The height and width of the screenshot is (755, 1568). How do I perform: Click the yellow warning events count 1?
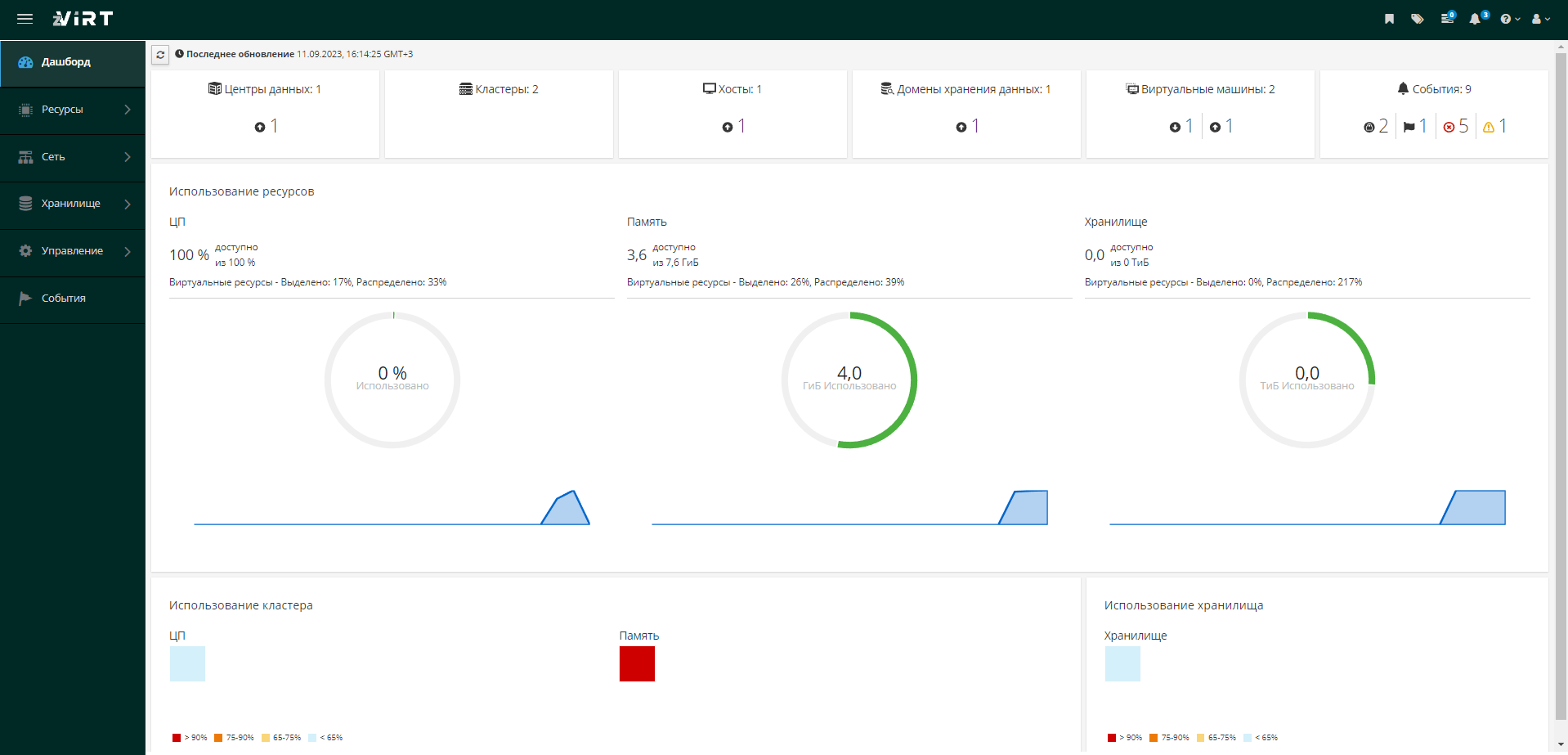1495,126
